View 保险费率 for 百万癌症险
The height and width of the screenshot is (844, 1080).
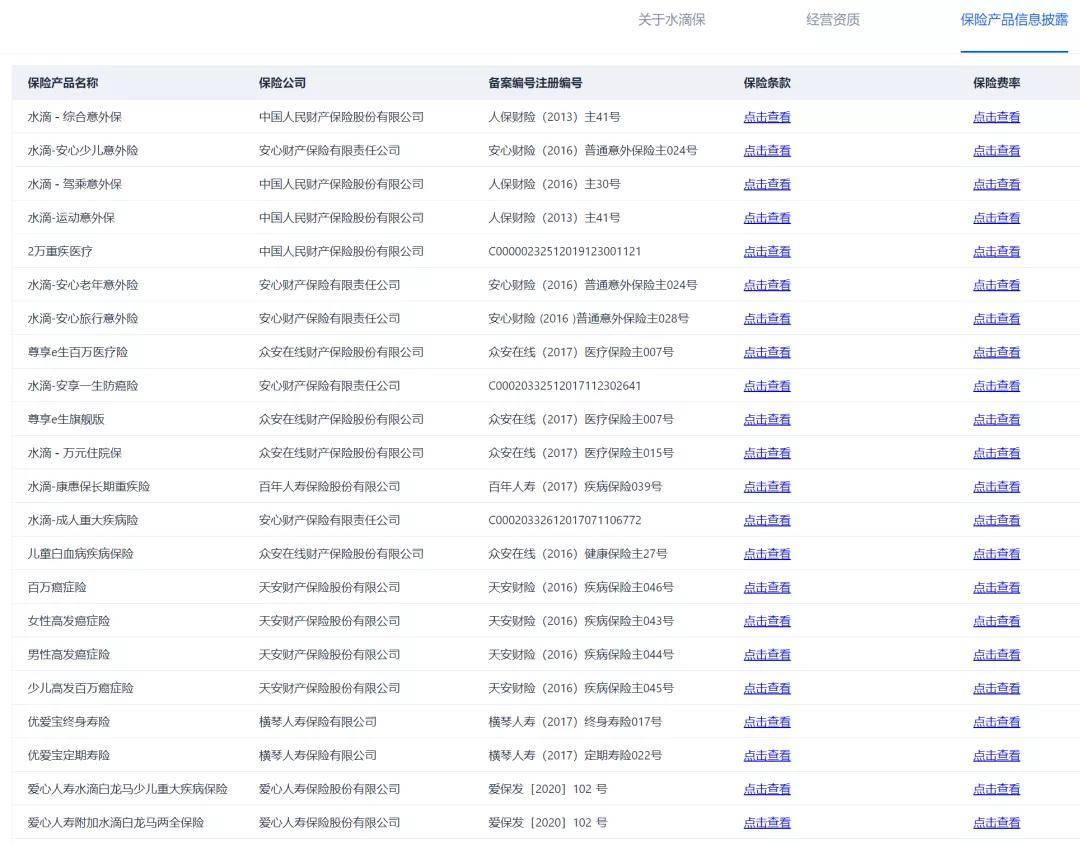tap(996, 588)
